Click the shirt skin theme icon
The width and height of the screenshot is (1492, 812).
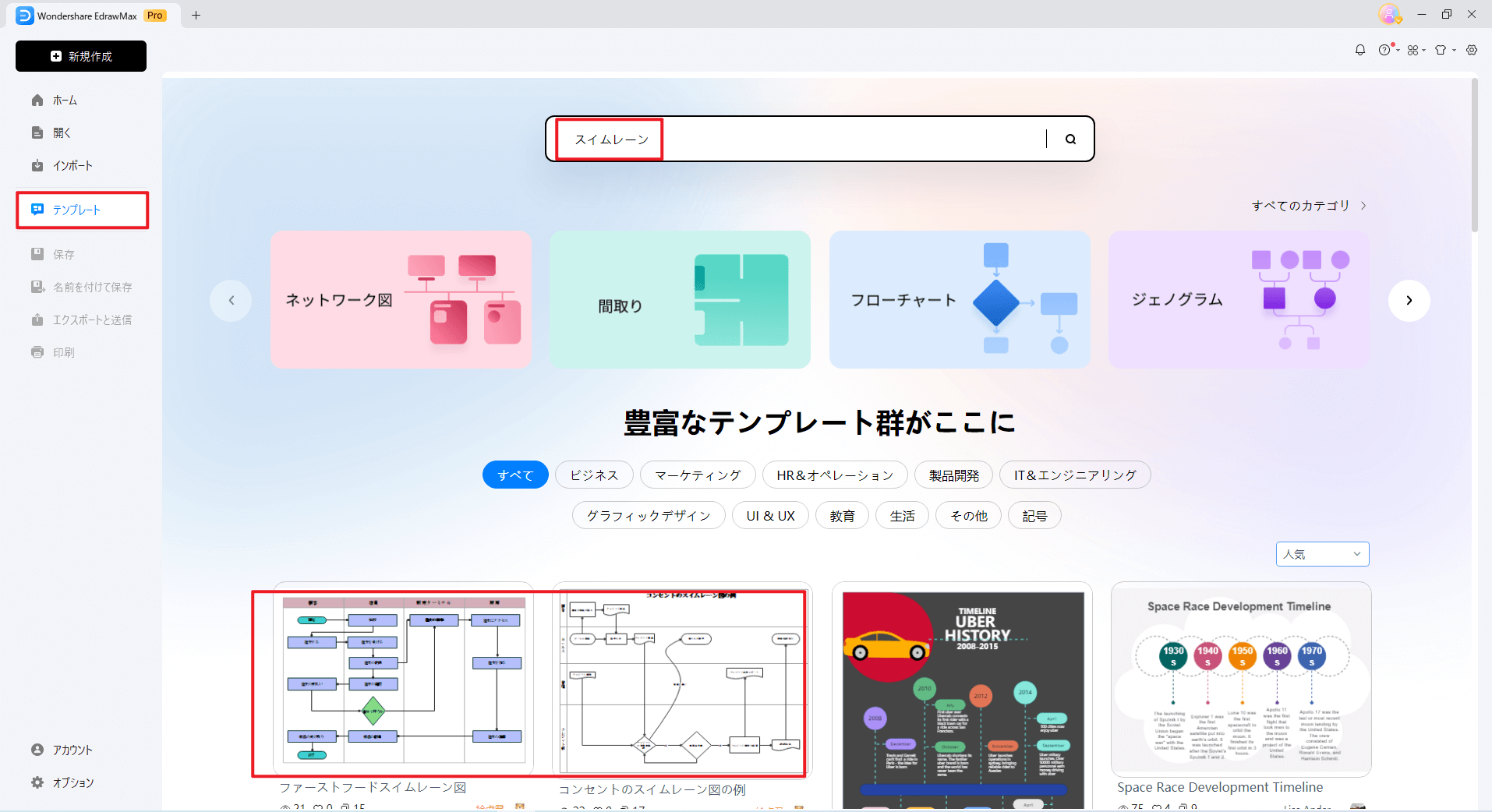1441,50
